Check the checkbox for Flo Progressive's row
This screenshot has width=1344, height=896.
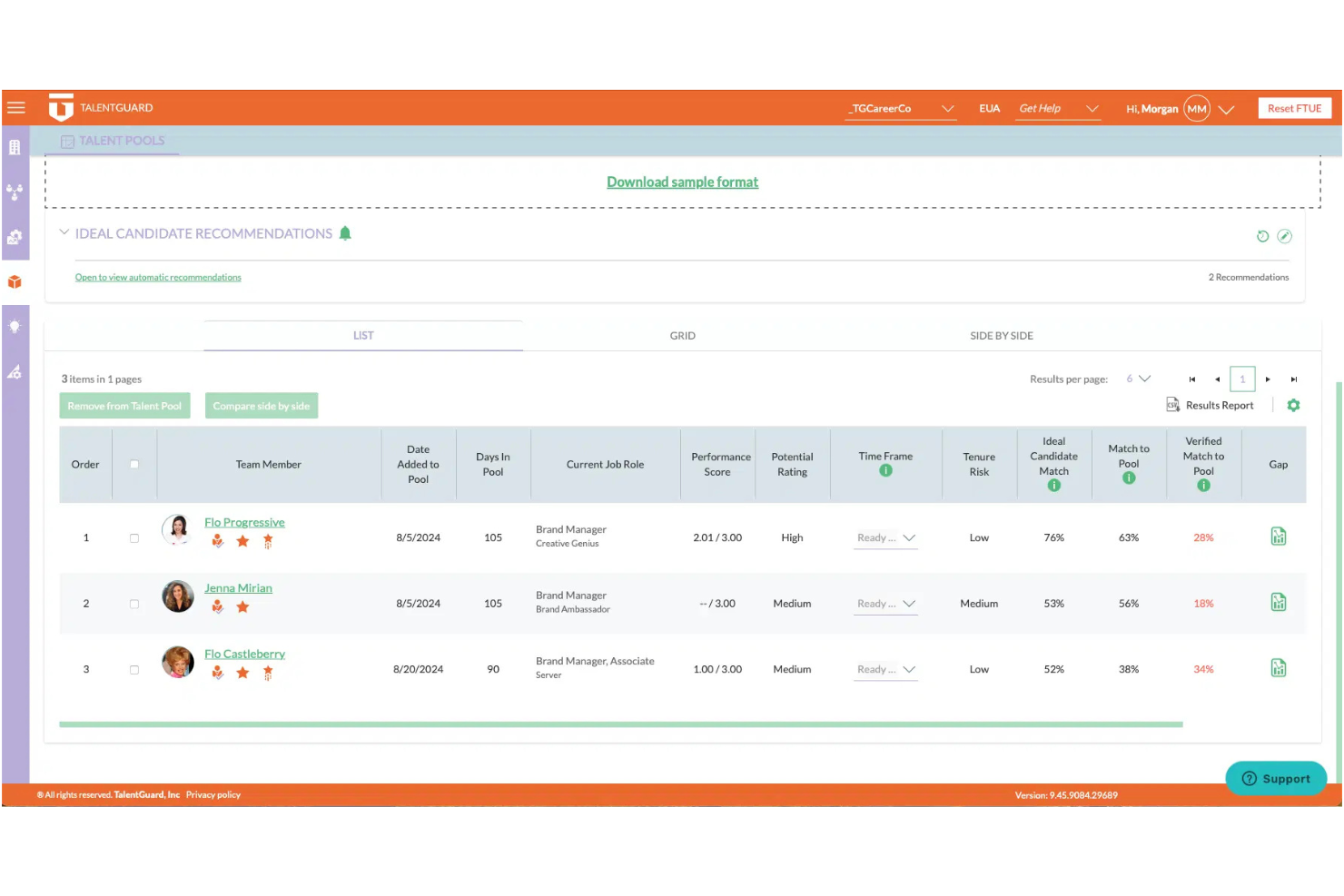click(133, 537)
